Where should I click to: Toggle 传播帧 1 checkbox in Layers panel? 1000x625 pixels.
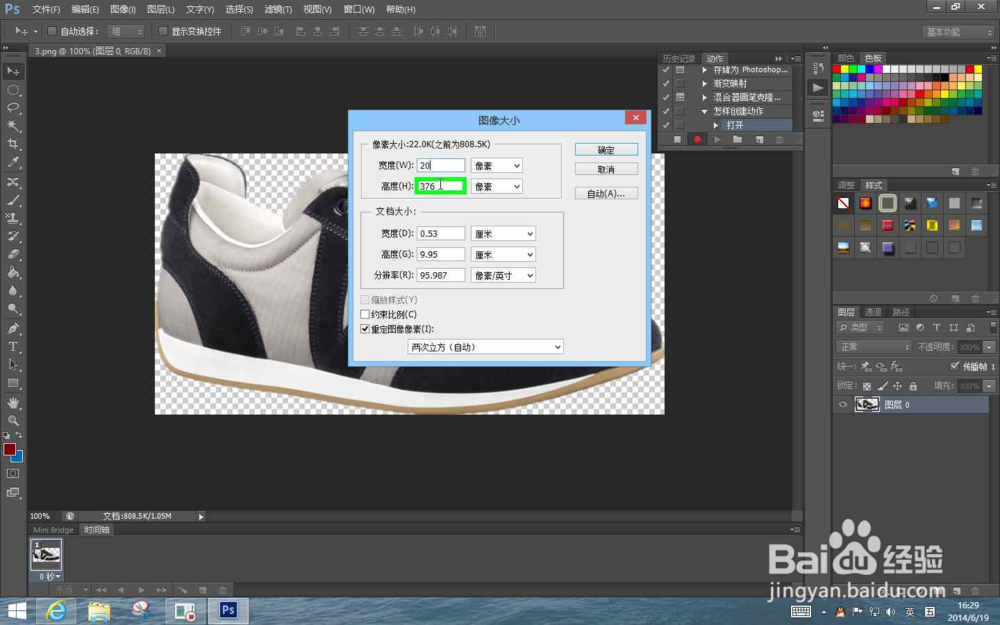(955, 366)
